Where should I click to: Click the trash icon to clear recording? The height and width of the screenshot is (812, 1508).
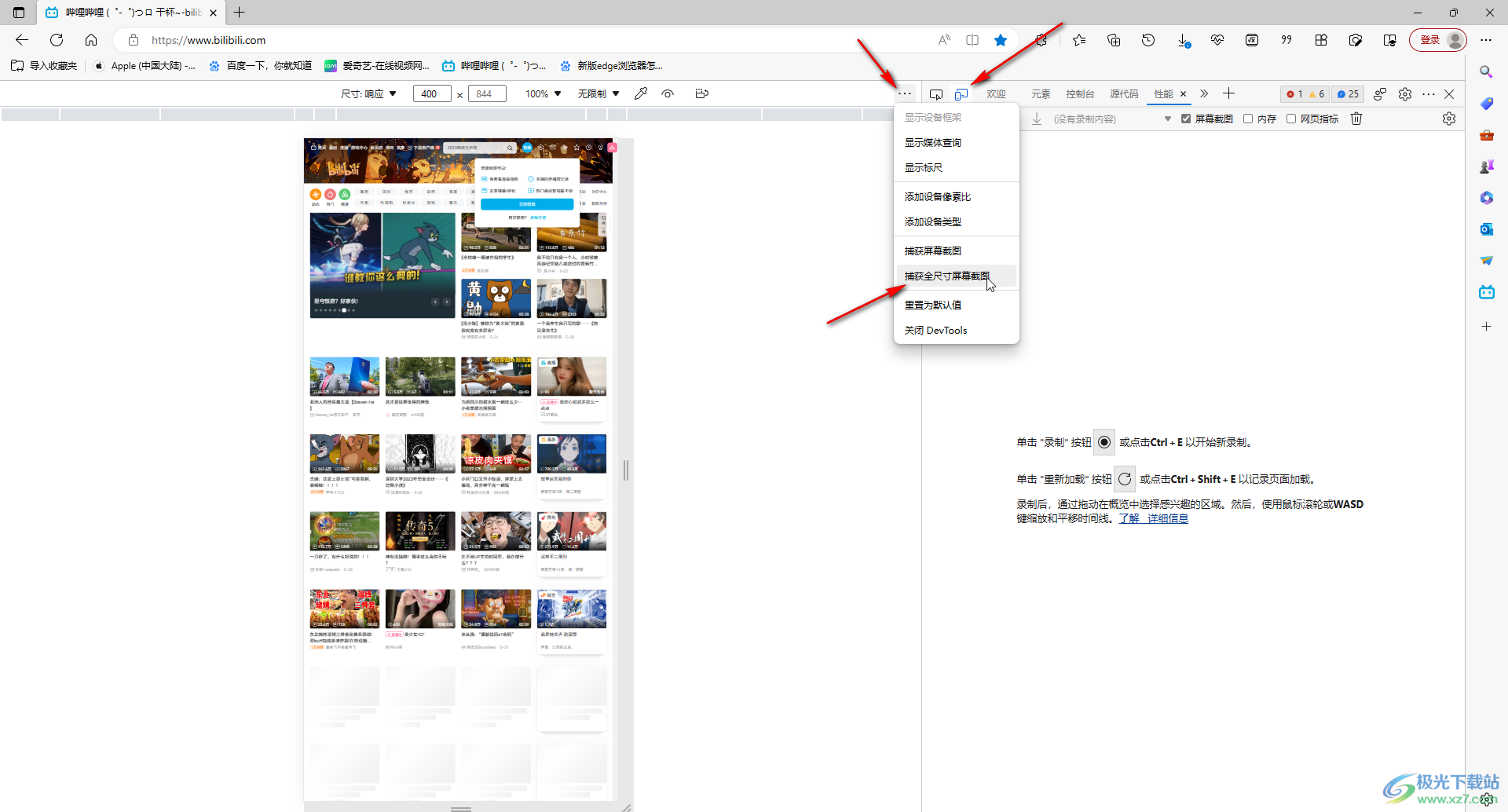tap(1356, 119)
